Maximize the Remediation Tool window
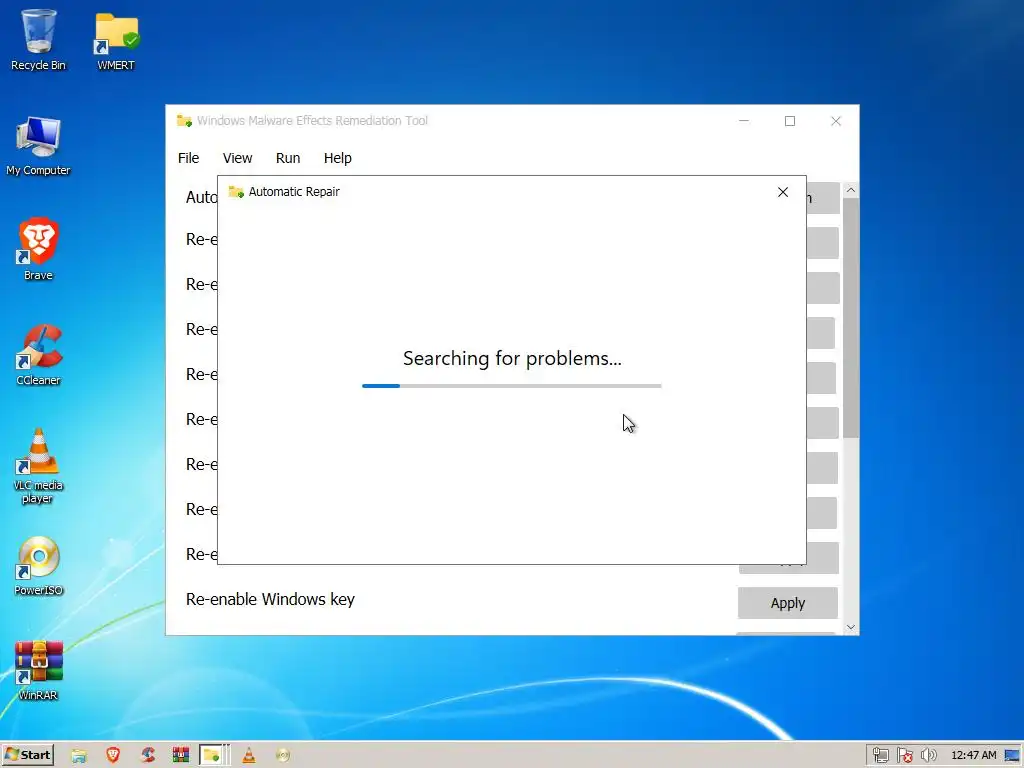Viewport: 1024px width, 768px height. tap(790, 121)
